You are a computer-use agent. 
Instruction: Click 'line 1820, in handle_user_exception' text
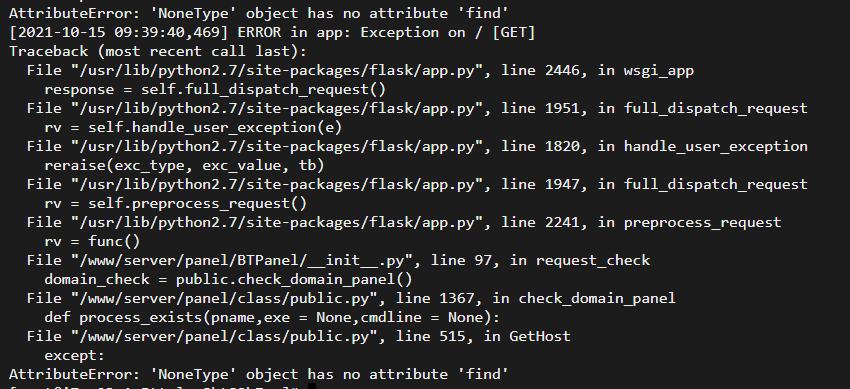click(654, 146)
